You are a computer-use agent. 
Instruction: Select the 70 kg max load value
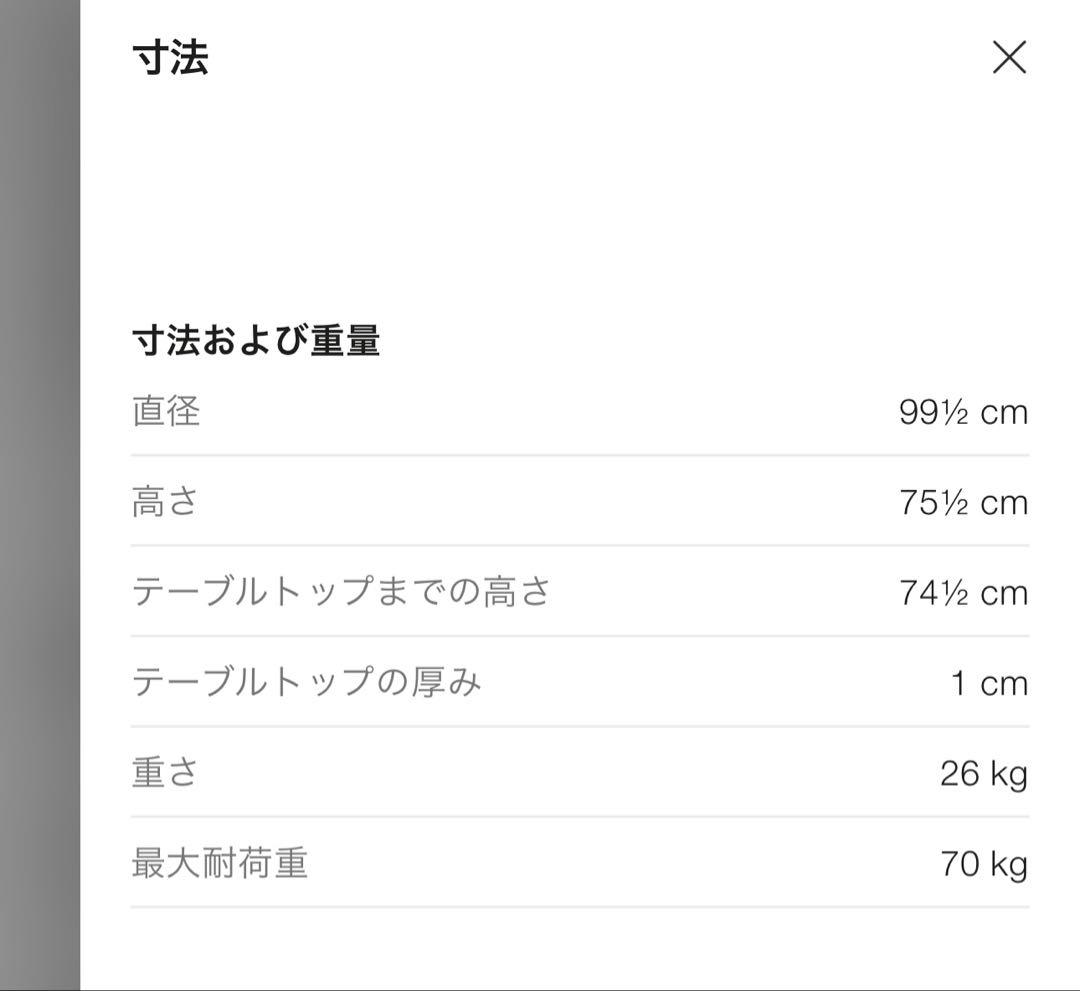point(983,863)
